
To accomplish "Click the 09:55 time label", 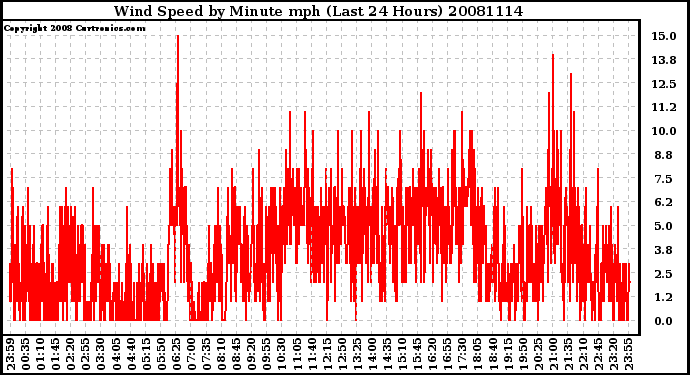I will 266,354.
